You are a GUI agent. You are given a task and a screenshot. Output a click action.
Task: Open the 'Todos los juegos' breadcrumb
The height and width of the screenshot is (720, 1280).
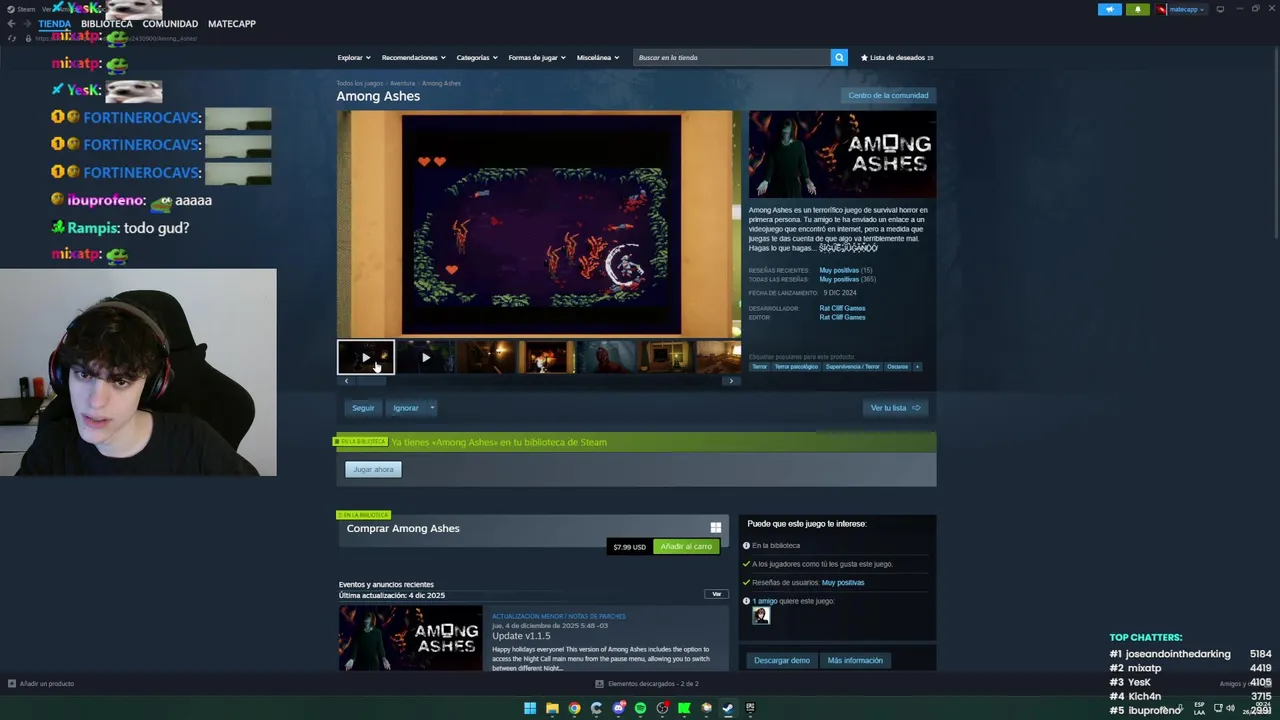pyautogui.click(x=360, y=83)
